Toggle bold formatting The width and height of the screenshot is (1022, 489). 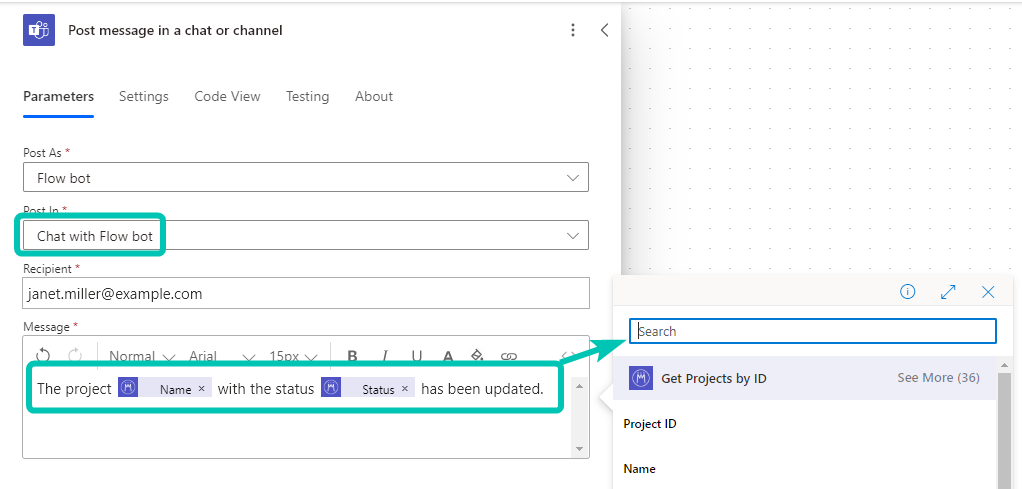pyautogui.click(x=353, y=356)
